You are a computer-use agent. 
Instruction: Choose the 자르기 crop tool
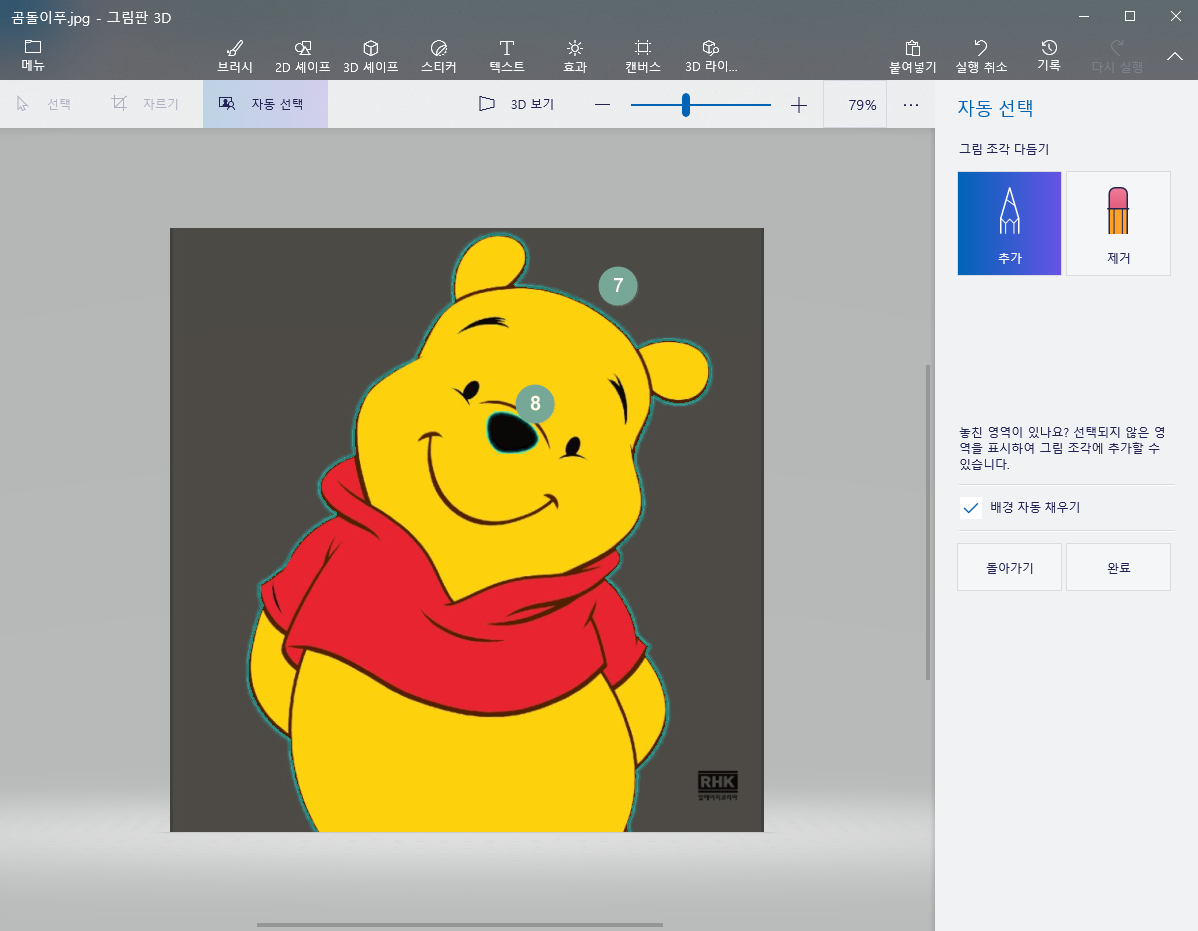[x=145, y=104]
